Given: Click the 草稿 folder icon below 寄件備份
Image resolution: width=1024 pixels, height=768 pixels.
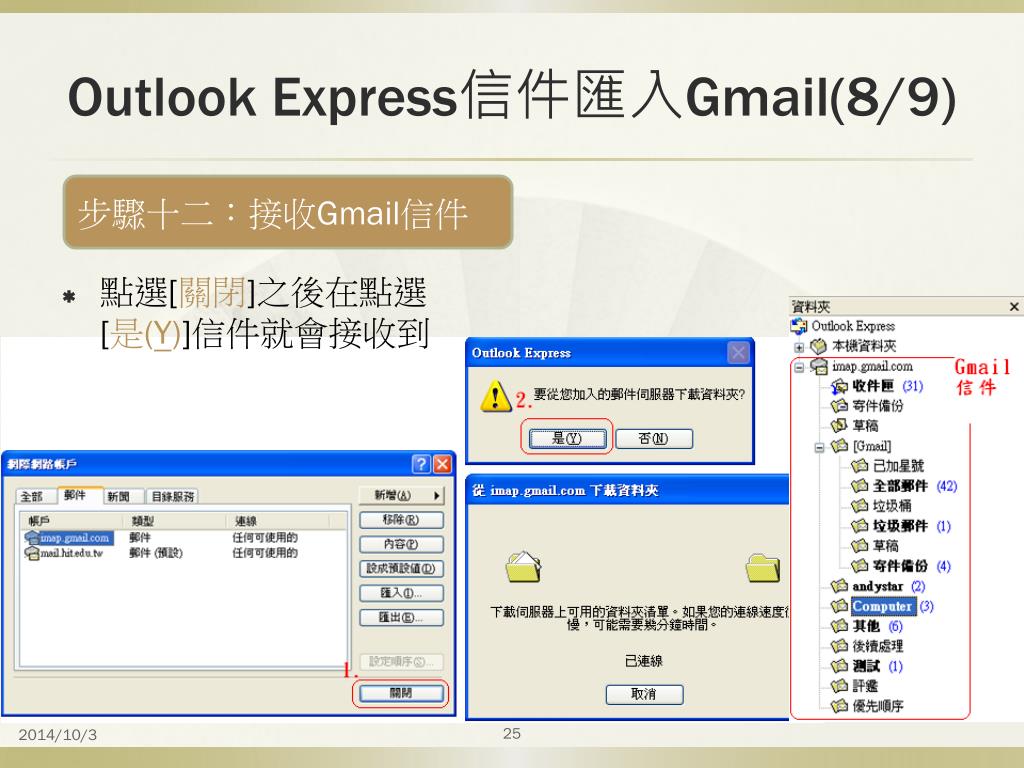Looking at the screenshot, I should (839, 426).
